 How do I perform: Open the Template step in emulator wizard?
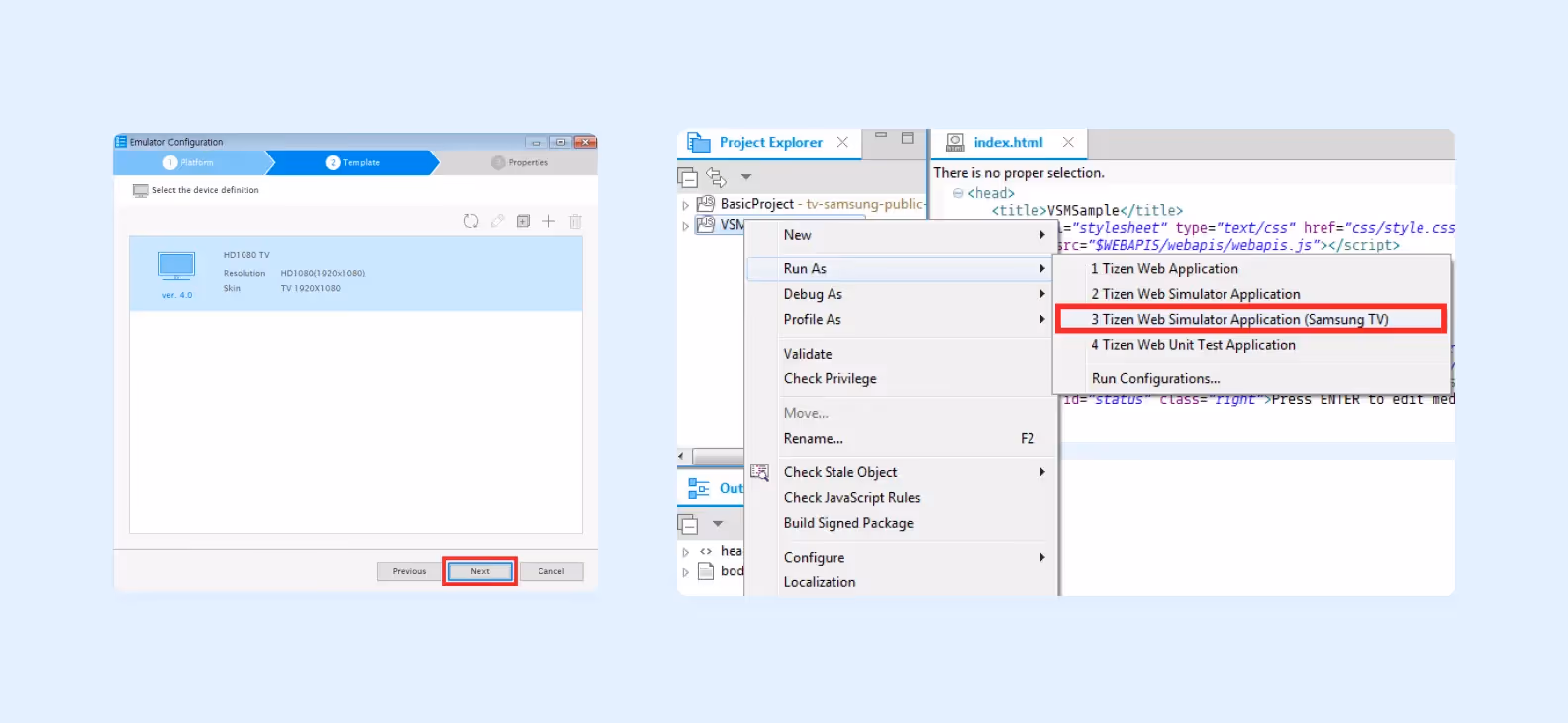[352, 162]
